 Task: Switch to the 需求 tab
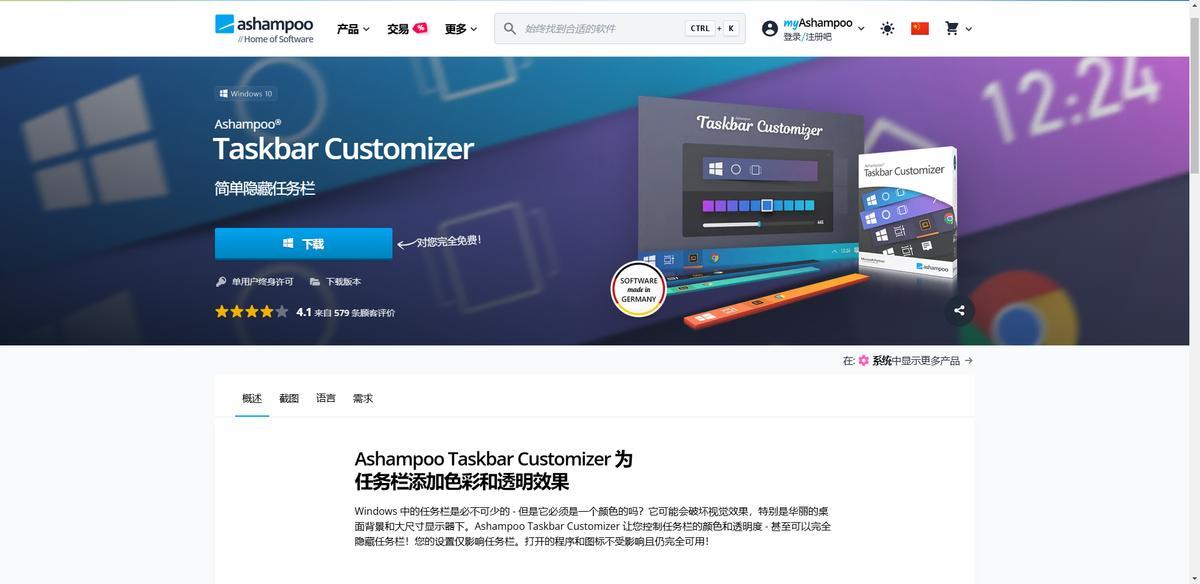(362, 398)
